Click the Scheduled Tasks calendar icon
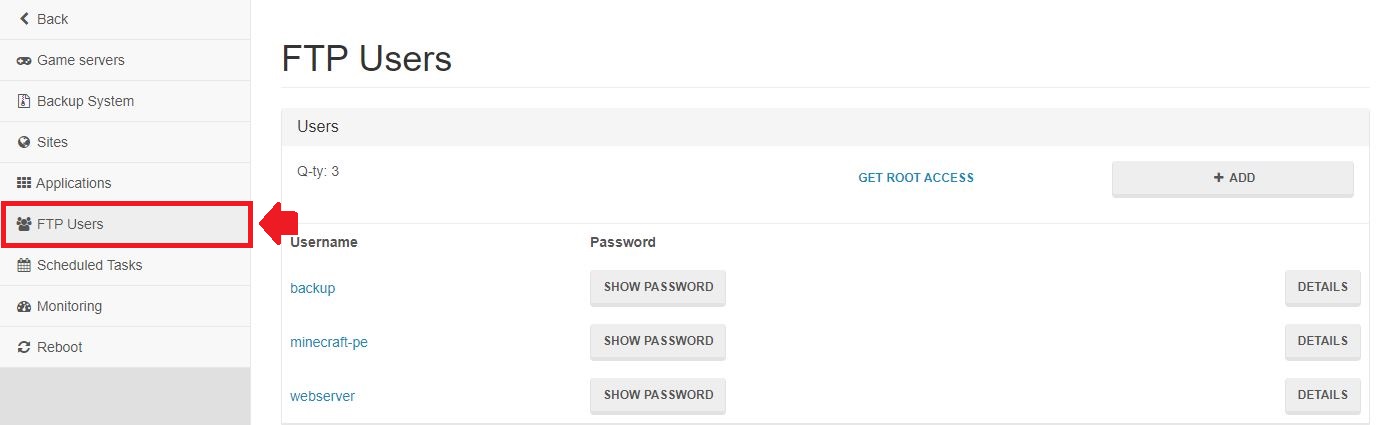 pyautogui.click(x=24, y=265)
